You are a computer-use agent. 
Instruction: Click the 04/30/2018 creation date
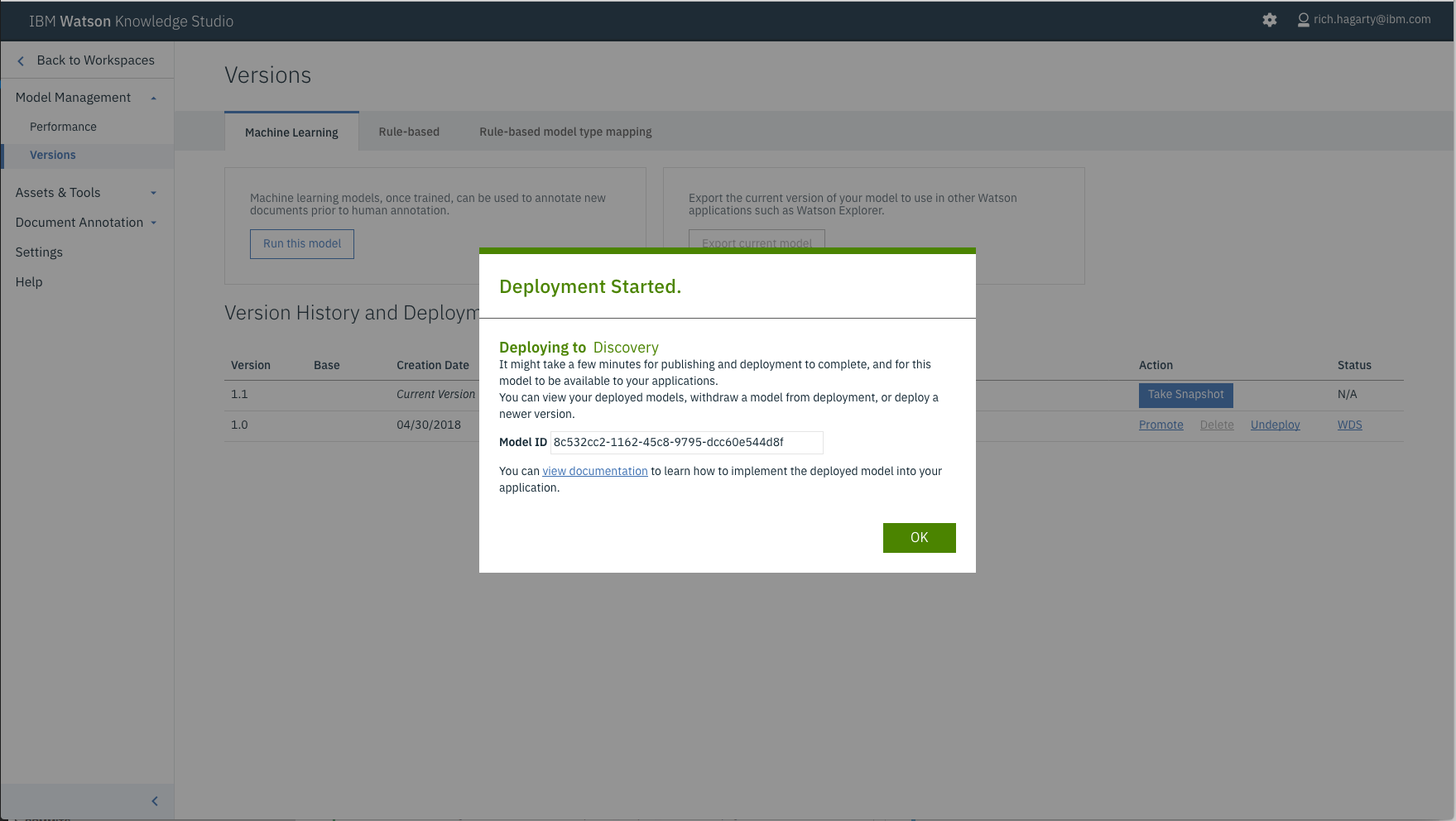[429, 425]
